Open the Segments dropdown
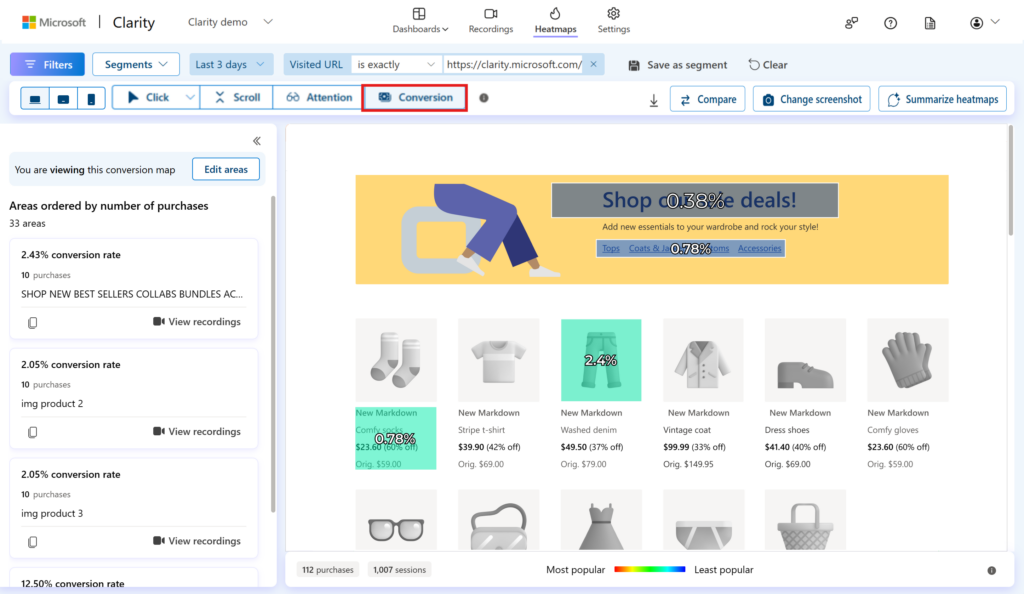Screen dimensions: 1024x594 click(x=136, y=64)
